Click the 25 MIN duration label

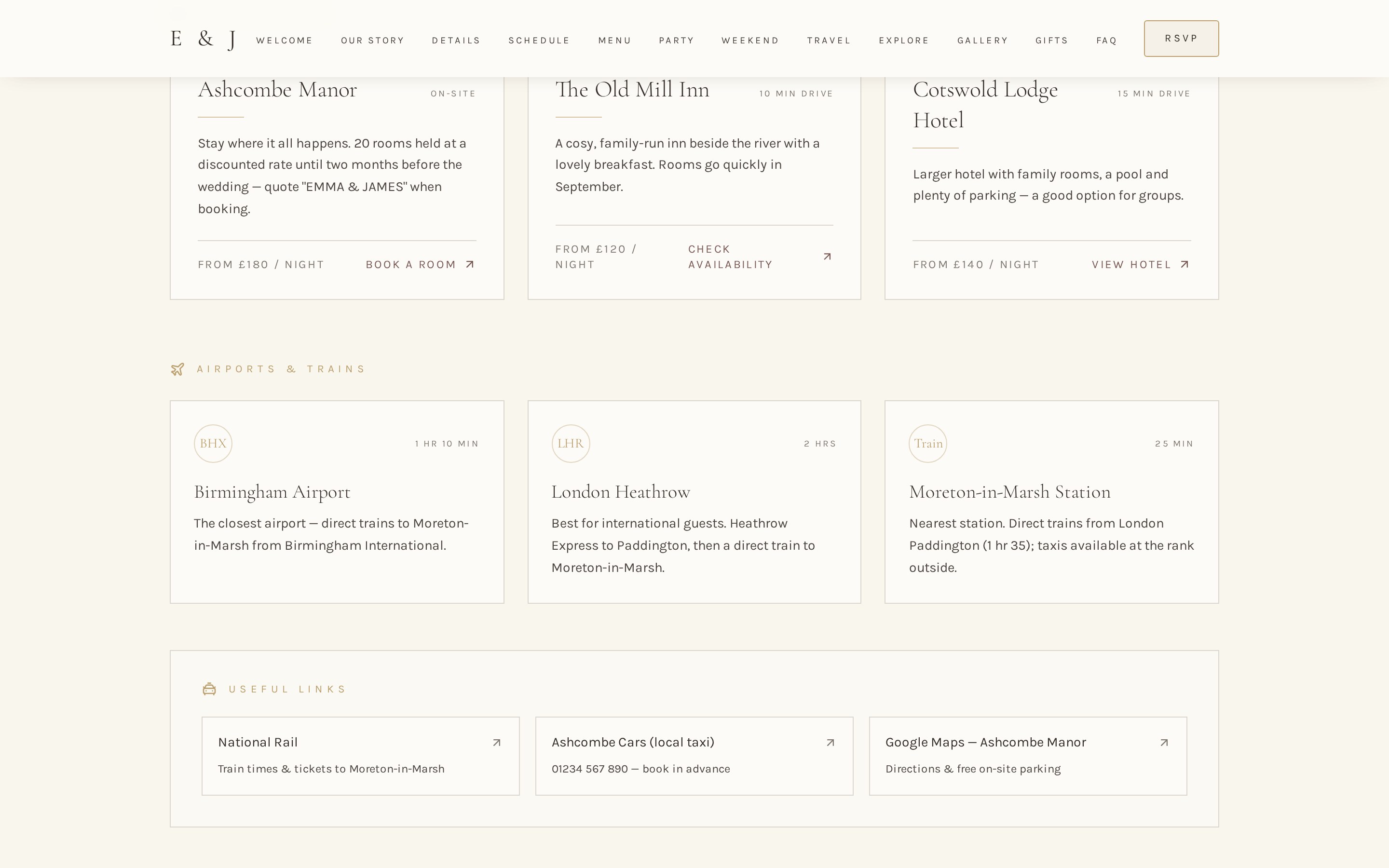tap(1174, 444)
